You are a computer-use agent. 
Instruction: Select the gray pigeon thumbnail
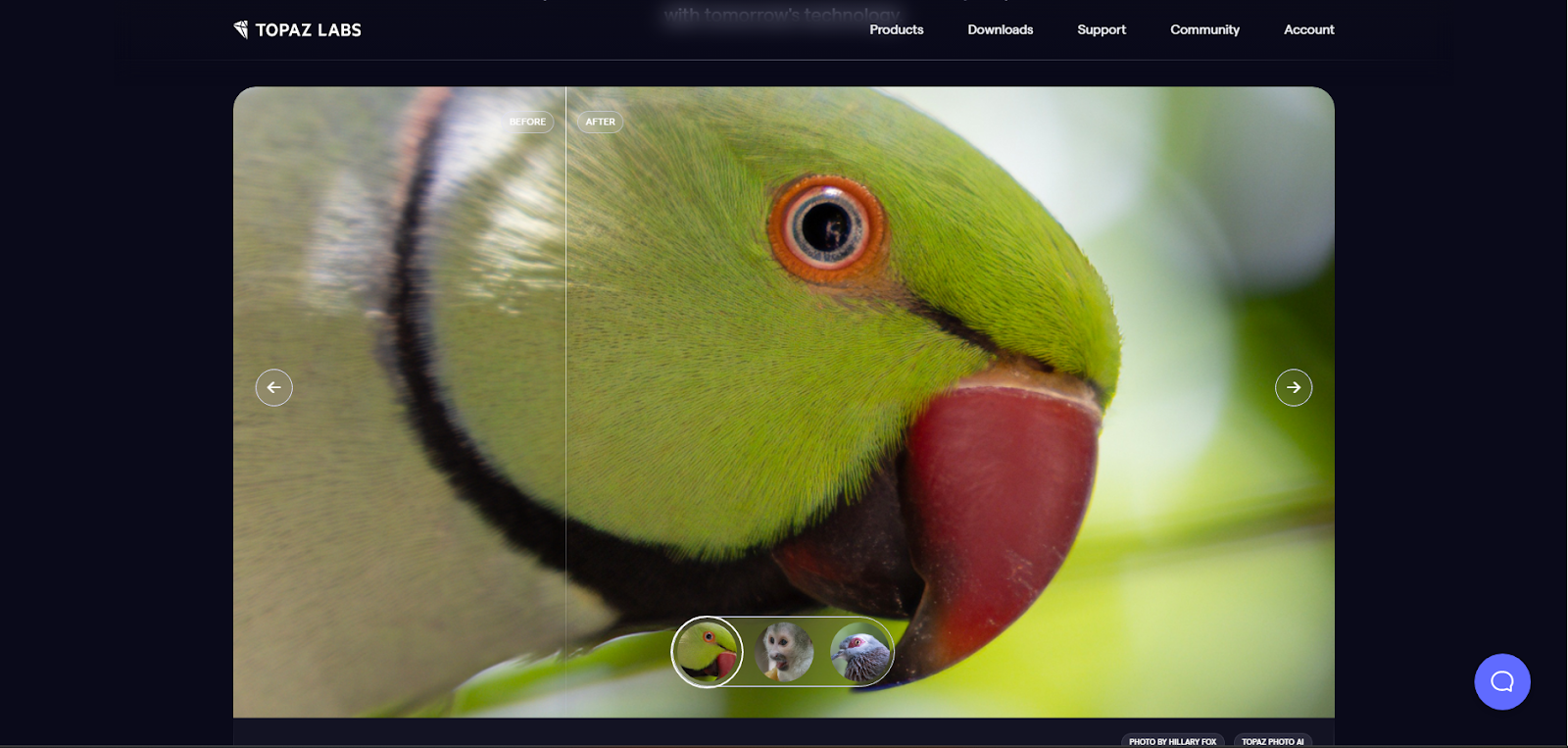coord(859,652)
